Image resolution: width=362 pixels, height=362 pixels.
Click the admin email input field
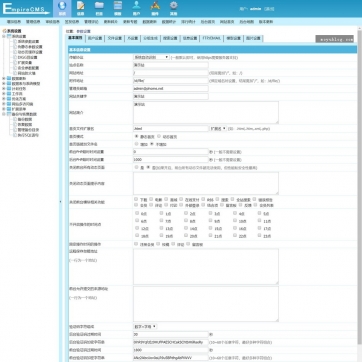click(171, 89)
